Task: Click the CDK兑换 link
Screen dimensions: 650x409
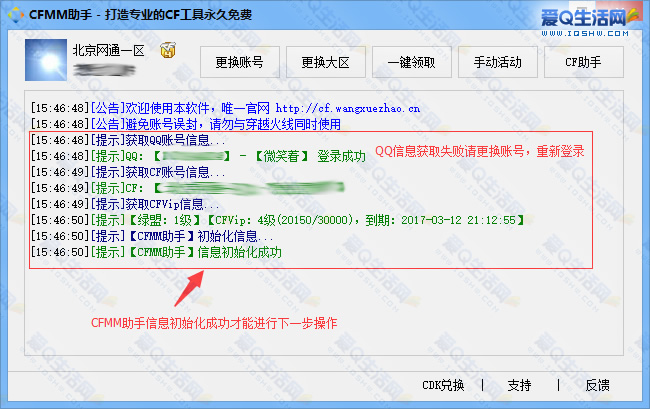Action: pos(443,385)
